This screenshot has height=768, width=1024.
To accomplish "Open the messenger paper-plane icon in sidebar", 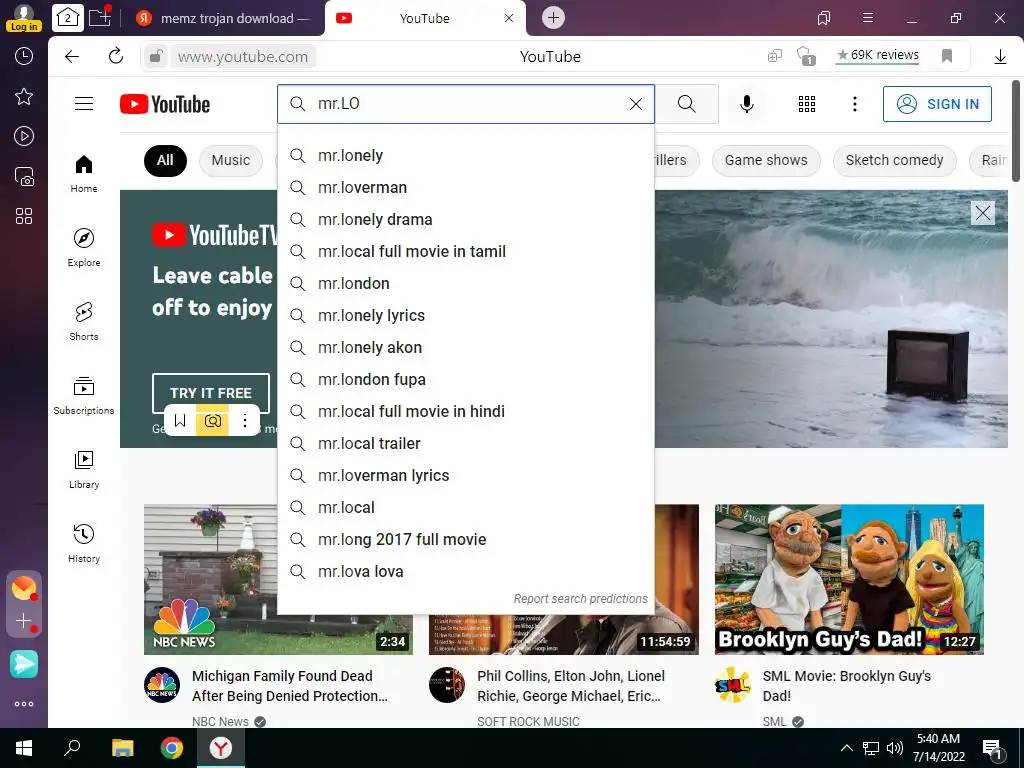I will coord(24,664).
